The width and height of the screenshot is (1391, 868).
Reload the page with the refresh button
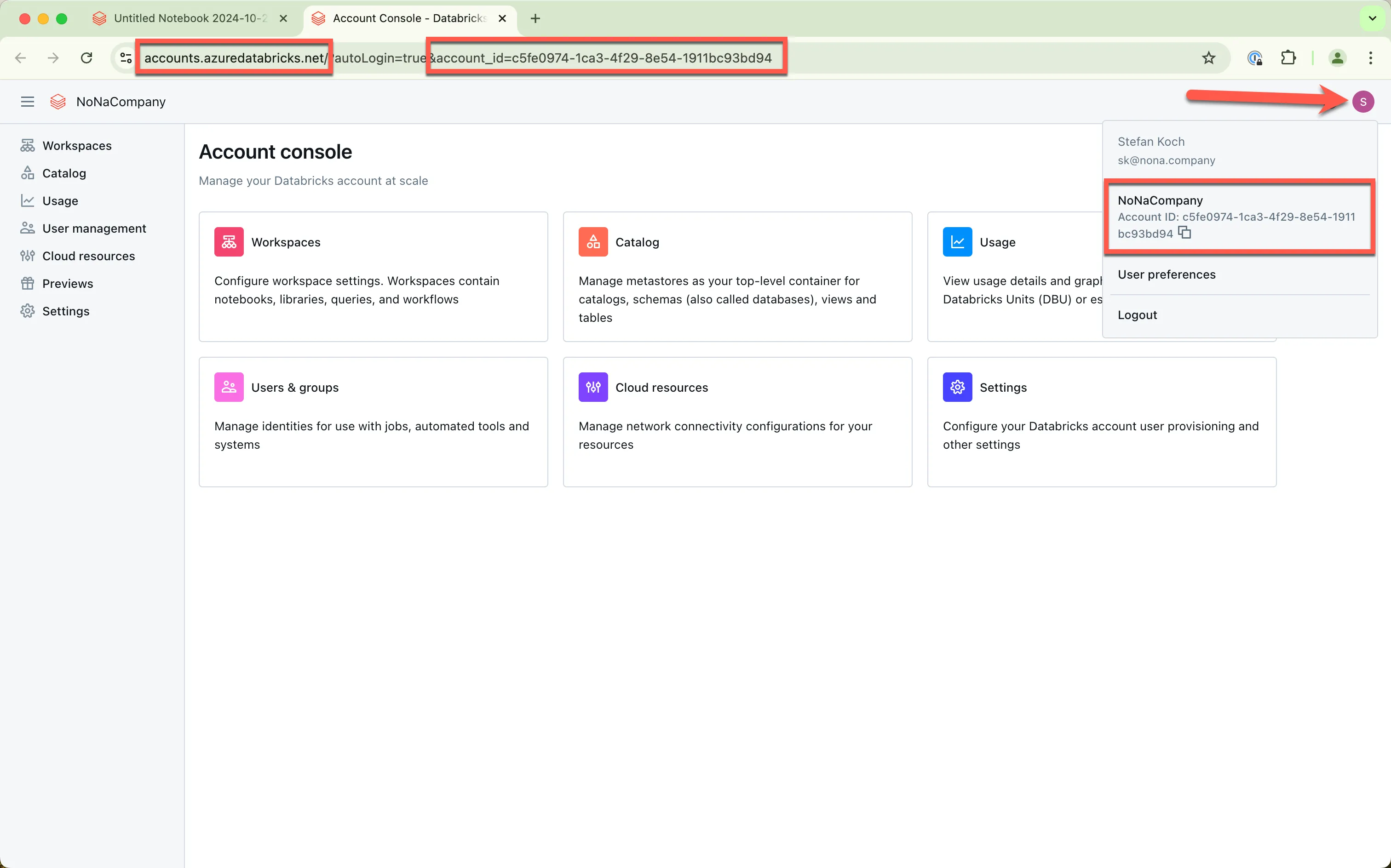click(87, 58)
